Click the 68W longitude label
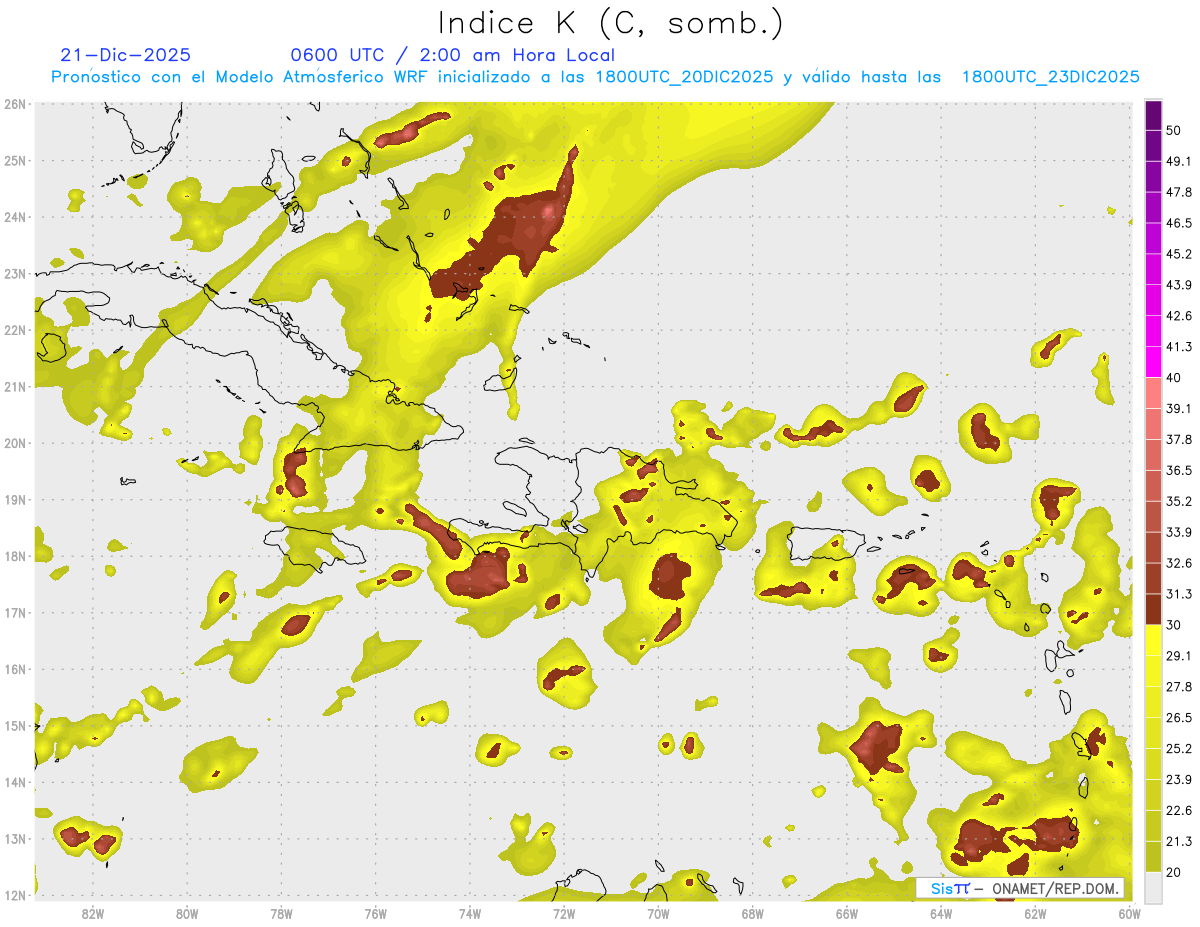Screen dimensions: 1200x927 753,914
